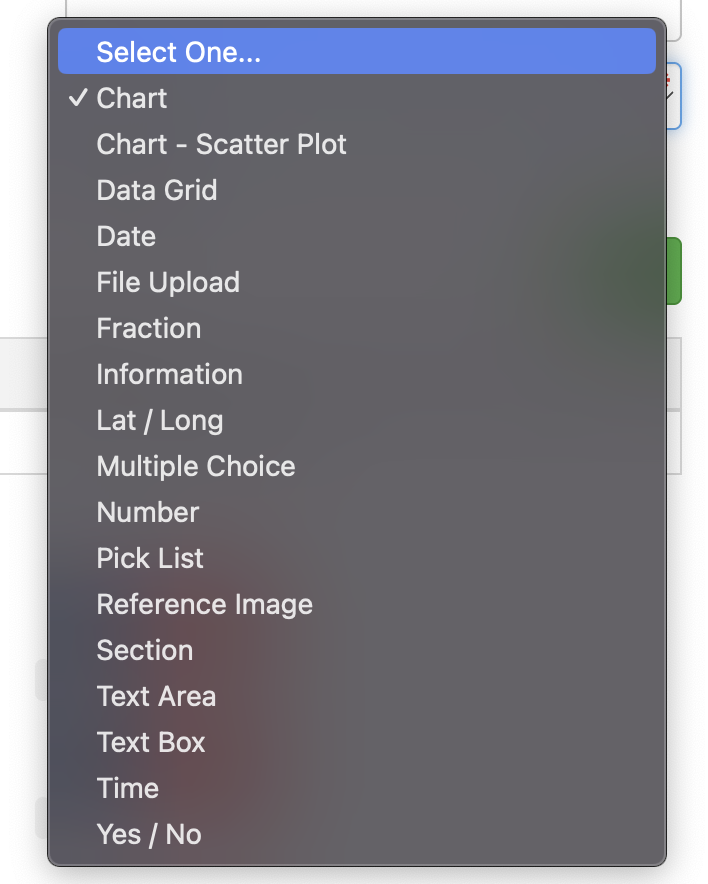The height and width of the screenshot is (884, 708).
Task: Choose Multiple Choice field type
Action: click(x=196, y=466)
